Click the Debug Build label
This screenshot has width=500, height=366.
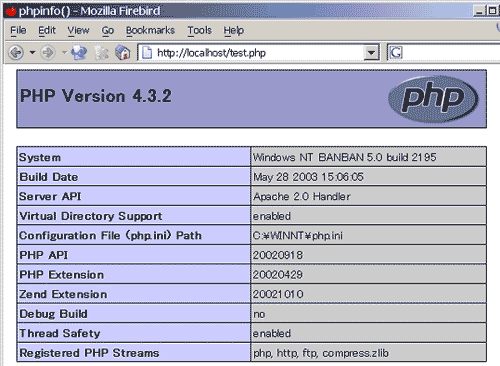coord(53,314)
